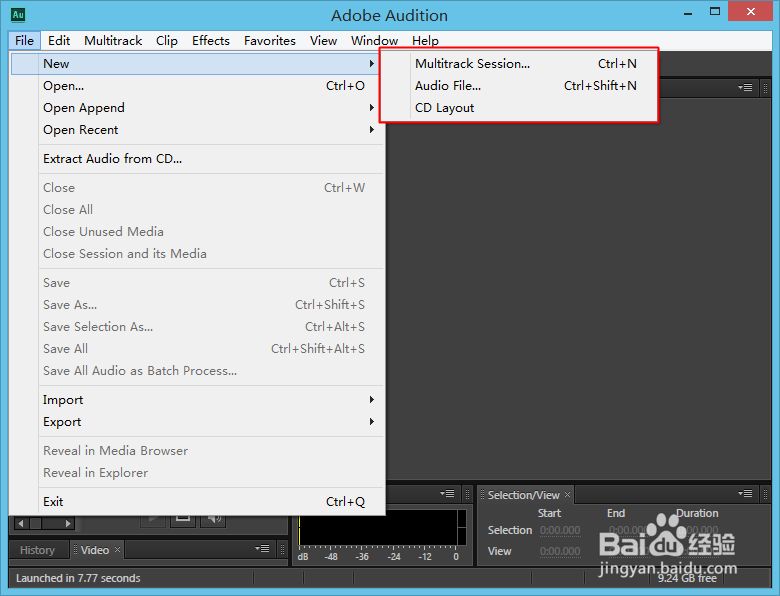Select Save in the File menu
780x596 pixels.
click(197, 283)
